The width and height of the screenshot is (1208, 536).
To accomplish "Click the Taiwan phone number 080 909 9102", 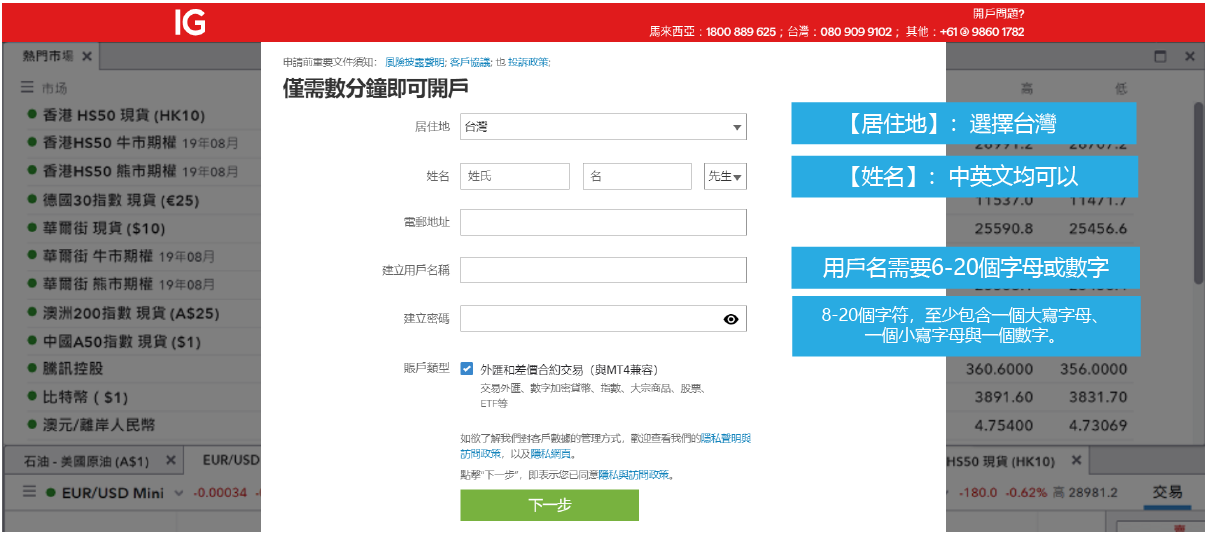I will coord(856,32).
